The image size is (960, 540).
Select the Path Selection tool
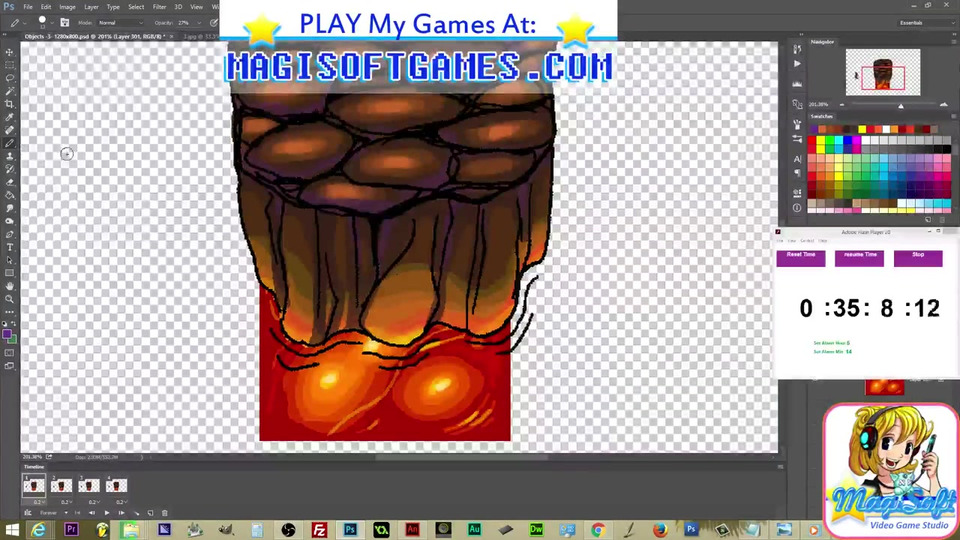[9, 260]
